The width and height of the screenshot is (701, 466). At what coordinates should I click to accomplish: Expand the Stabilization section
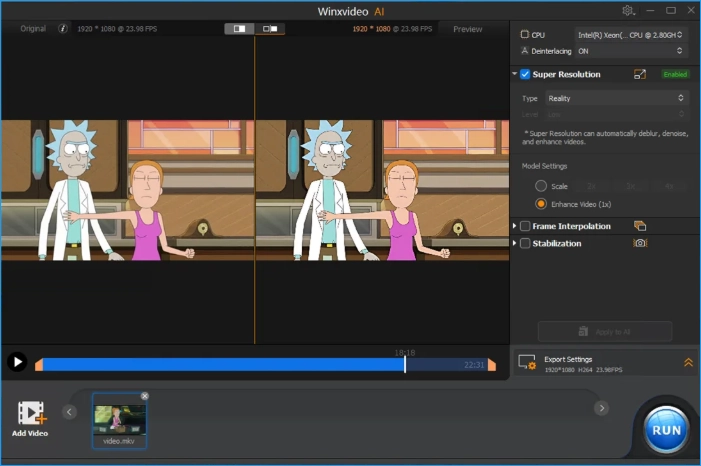[515, 243]
